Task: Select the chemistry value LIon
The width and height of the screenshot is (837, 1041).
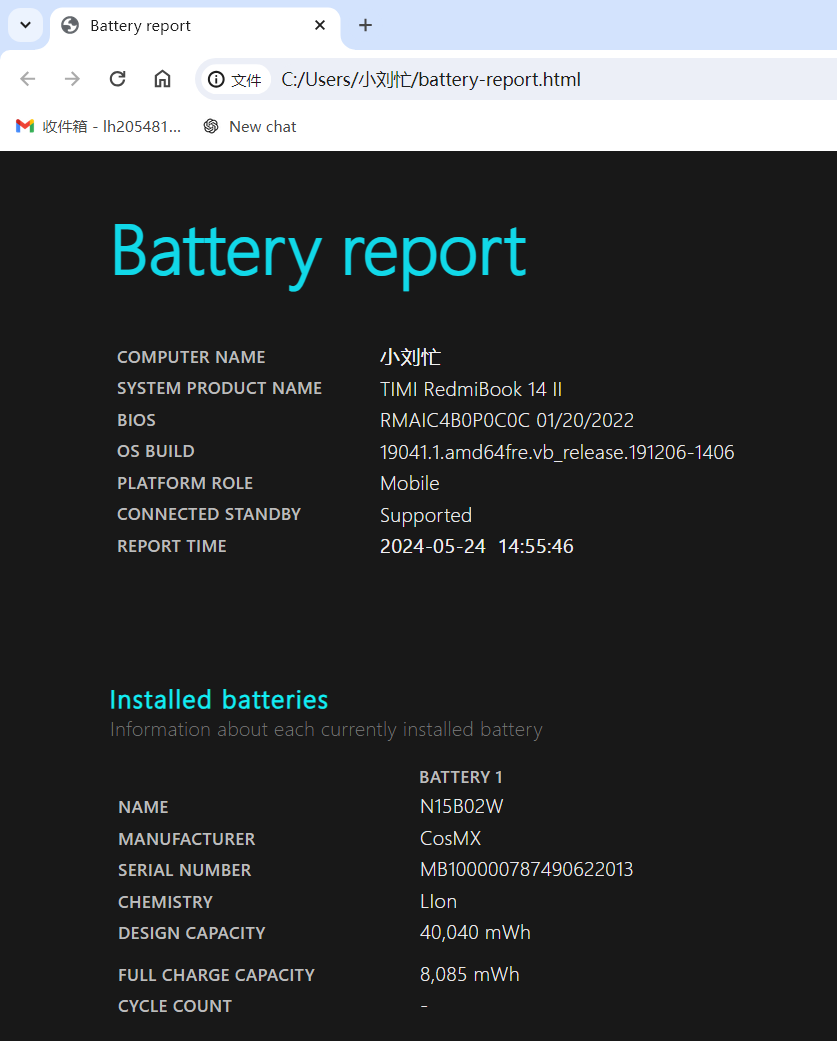Action: pos(438,902)
